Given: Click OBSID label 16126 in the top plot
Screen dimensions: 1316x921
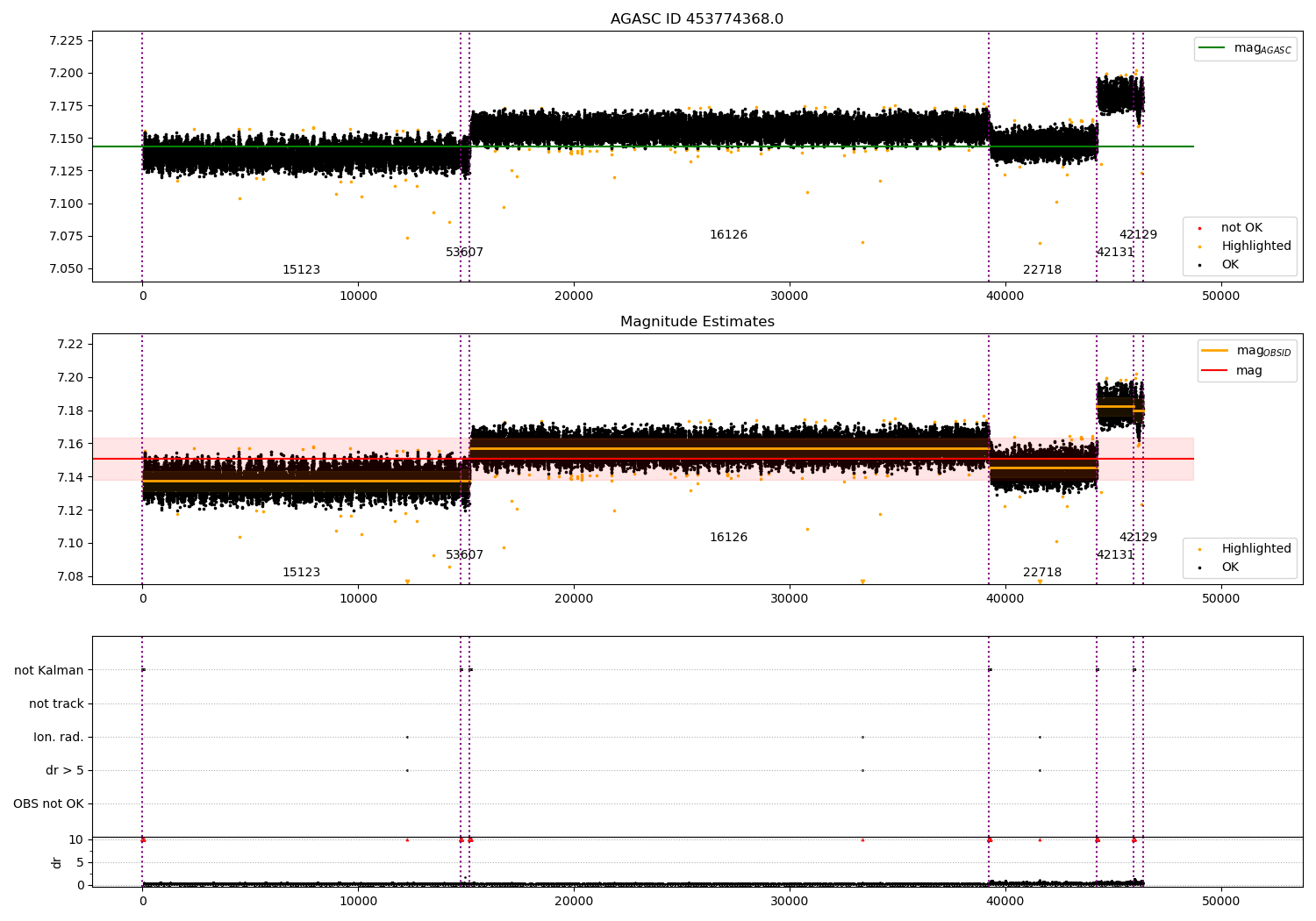Looking at the screenshot, I should (728, 235).
